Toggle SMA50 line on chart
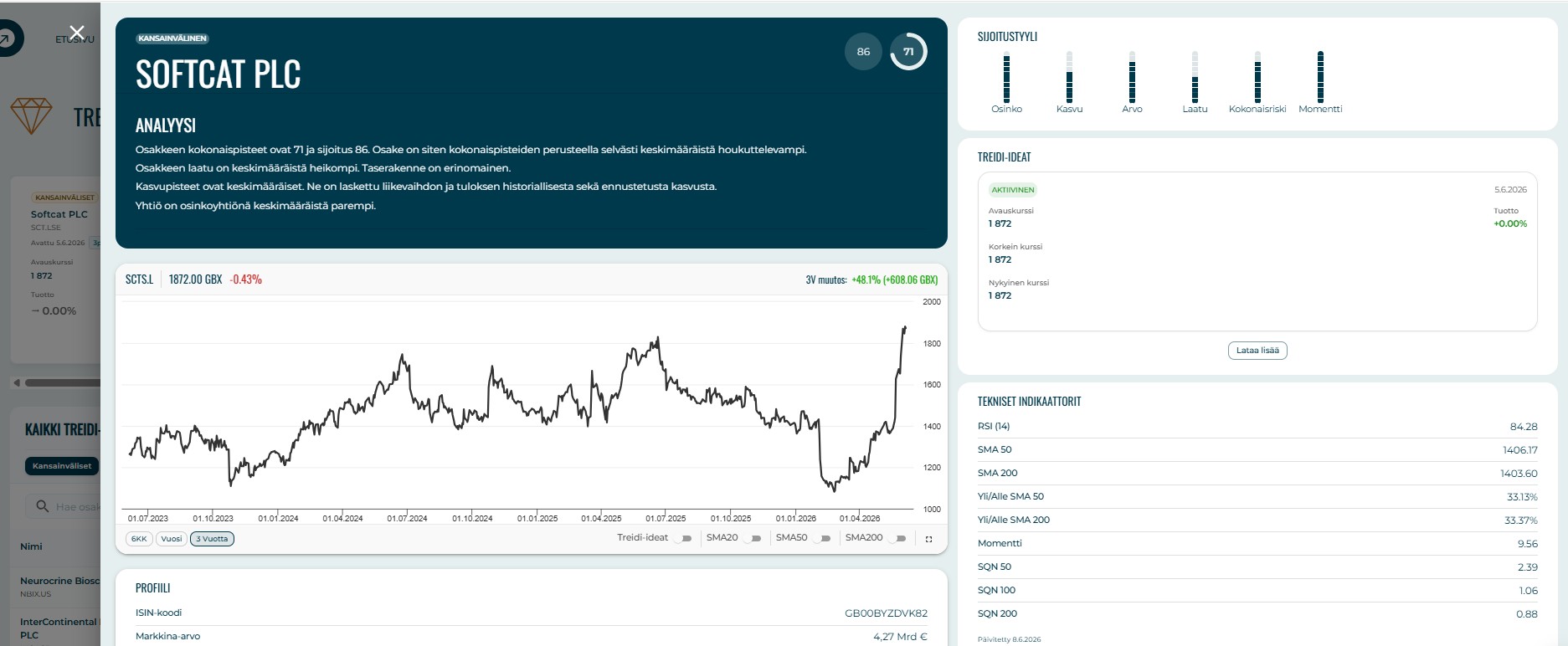Viewport: 1568px width, 646px height. pyautogui.click(x=821, y=538)
